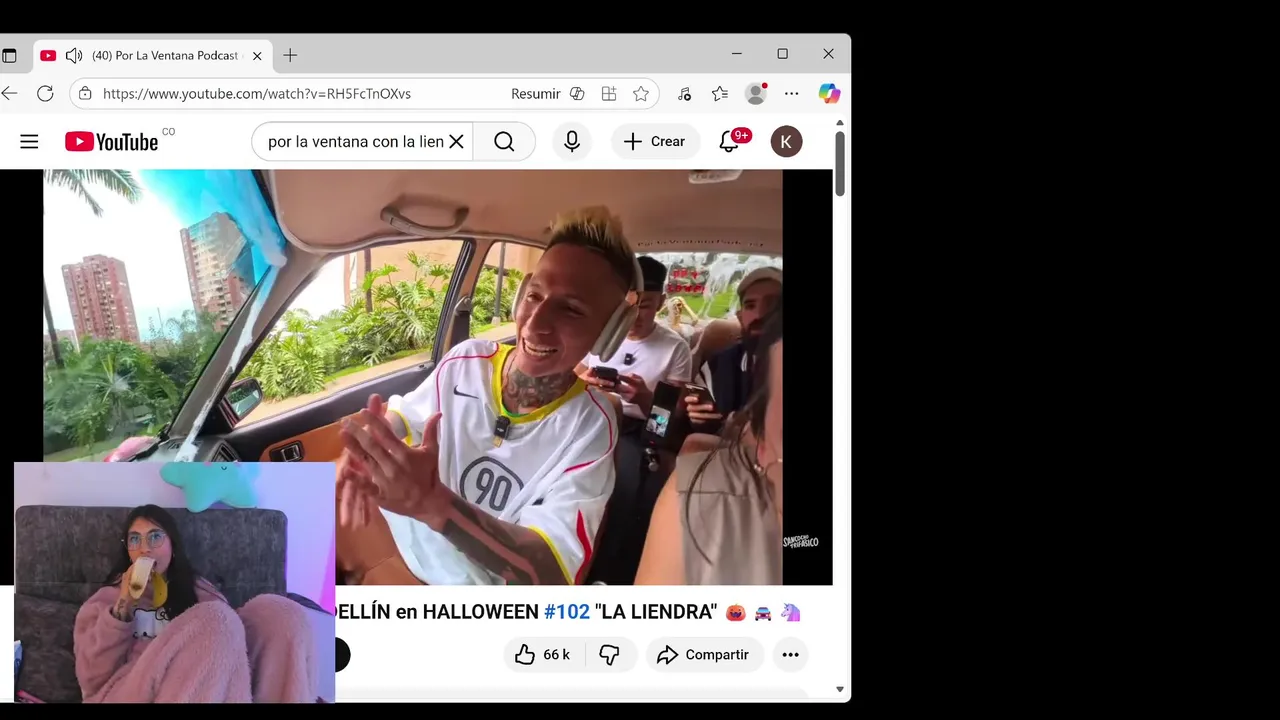Click the browser address bar URL
Image resolution: width=1280 pixels, height=720 pixels.
(x=257, y=94)
